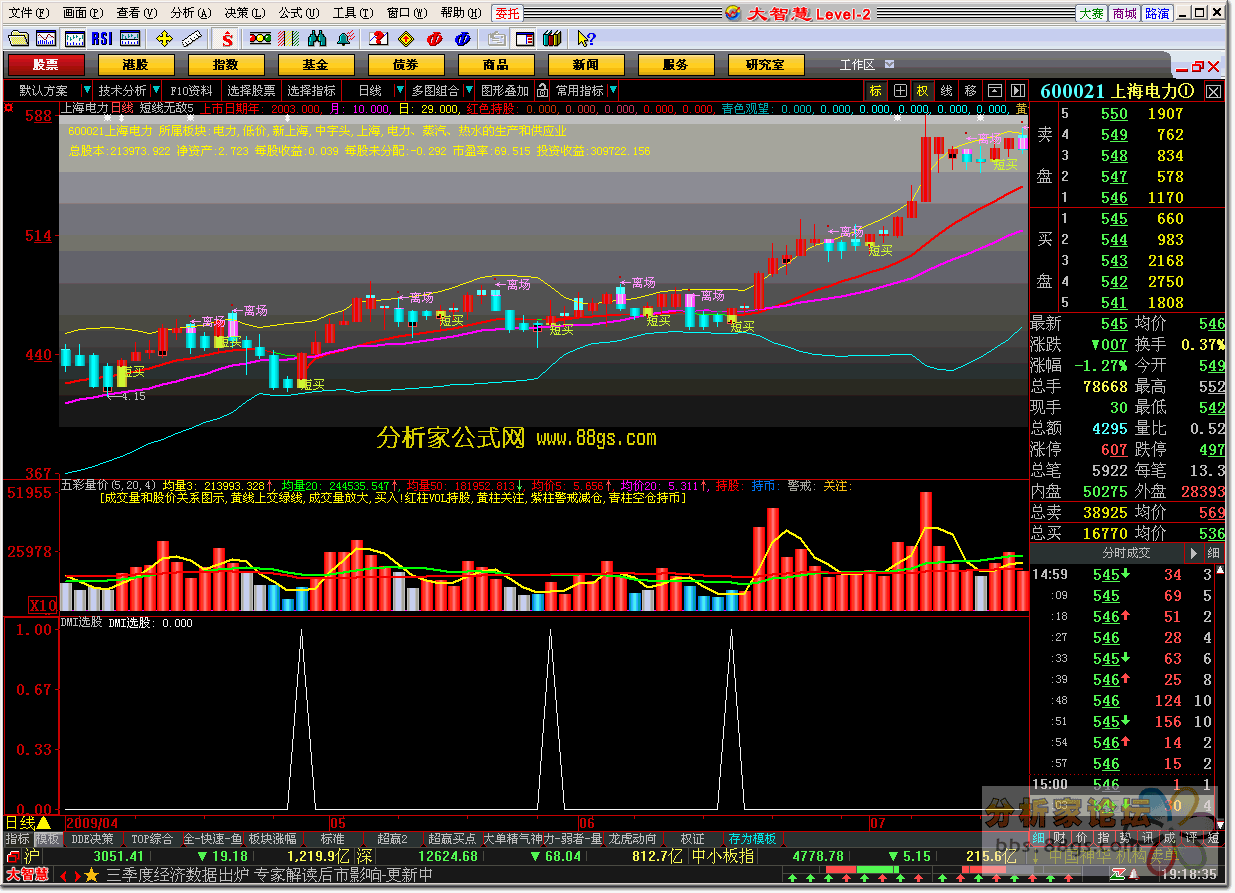Select the 存为模板 tab

pyautogui.click(x=753, y=839)
